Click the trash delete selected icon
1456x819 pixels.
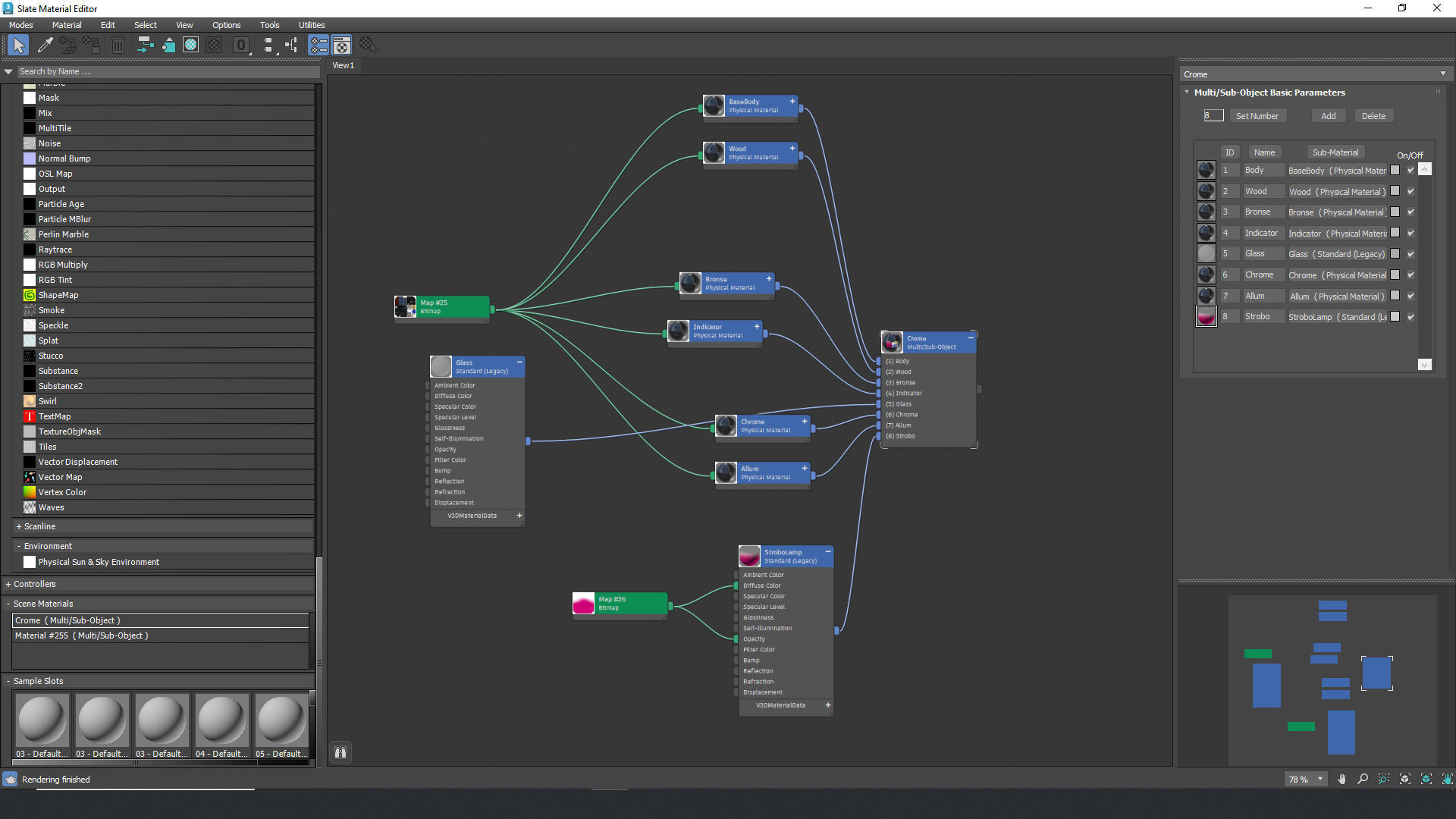point(118,45)
